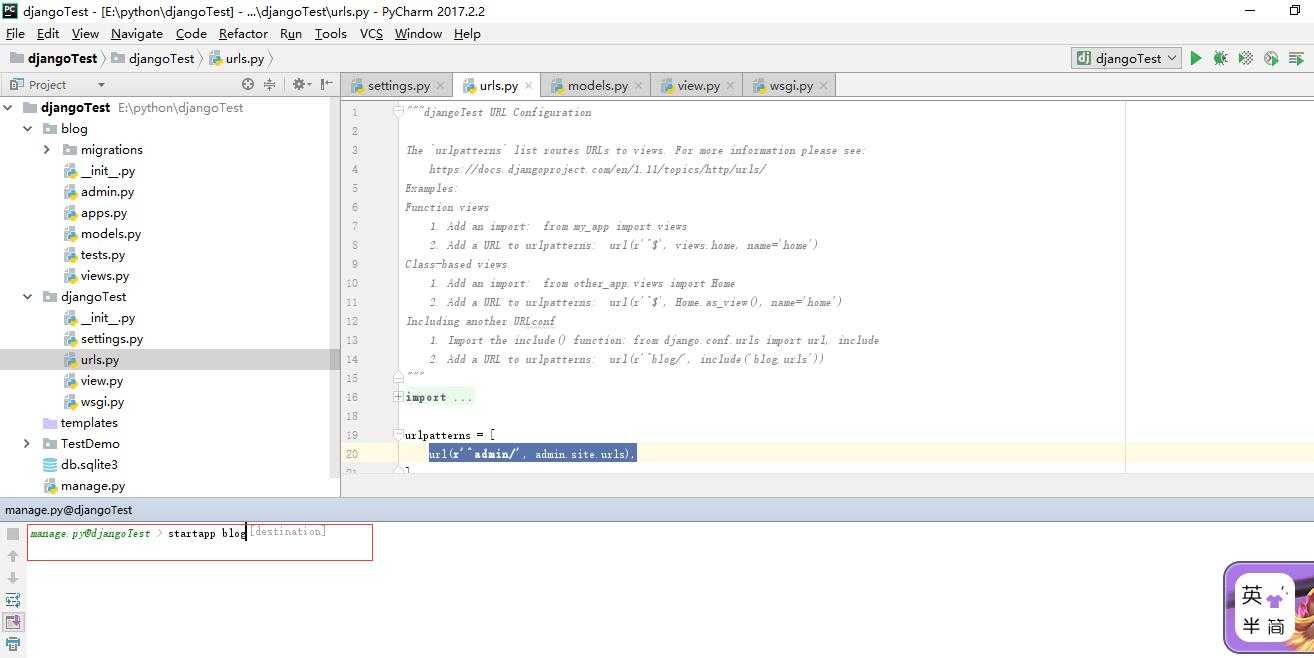The width and height of the screenshot is (1314, 658).
Task: Select db.sqlite3 in project tree
Action: pyautogui.click(x=89, y=464)
